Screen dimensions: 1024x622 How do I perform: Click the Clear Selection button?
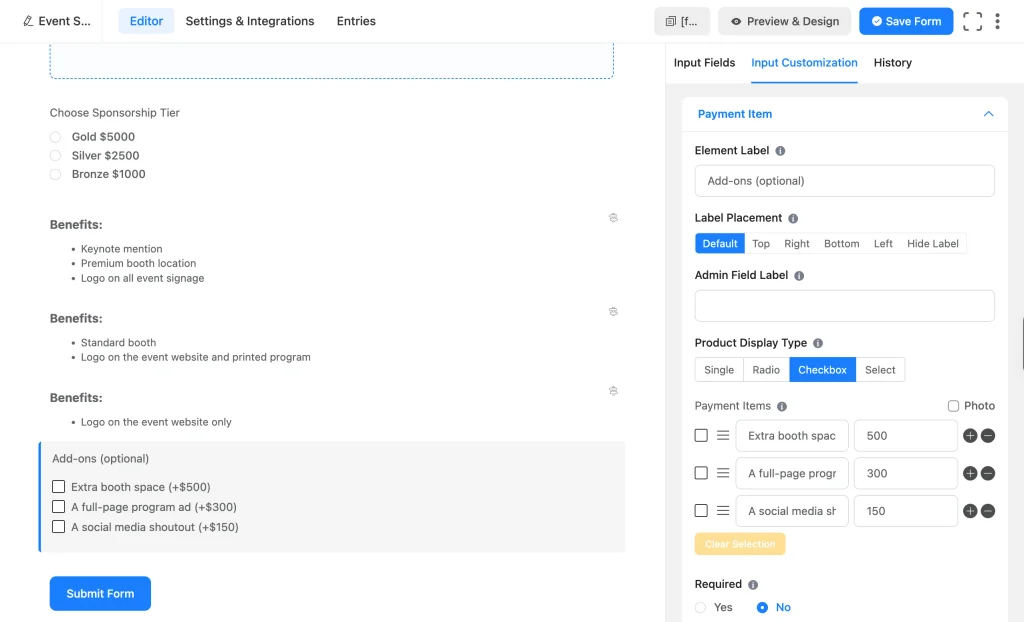(x=740, y=544)
